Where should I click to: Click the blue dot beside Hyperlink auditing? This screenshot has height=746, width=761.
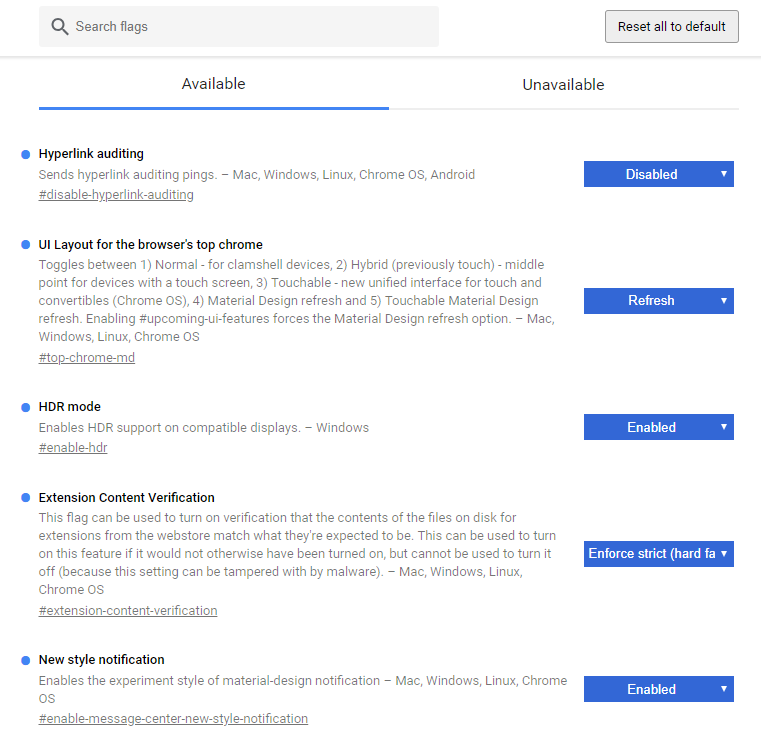25,154
